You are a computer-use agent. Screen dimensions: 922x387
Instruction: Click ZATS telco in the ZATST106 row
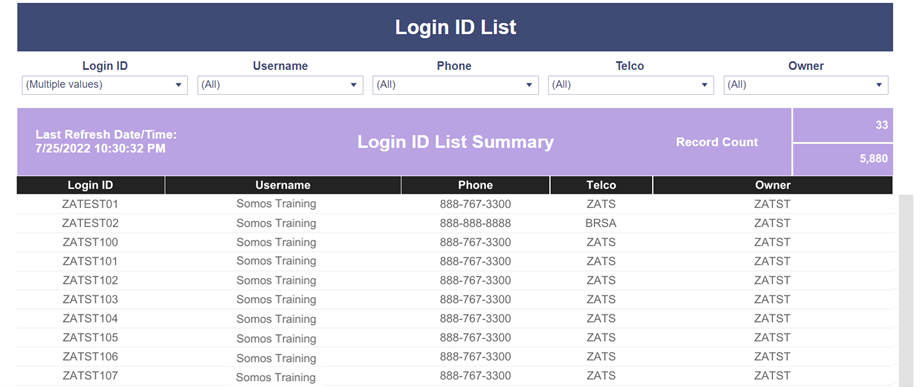(601, 356)
